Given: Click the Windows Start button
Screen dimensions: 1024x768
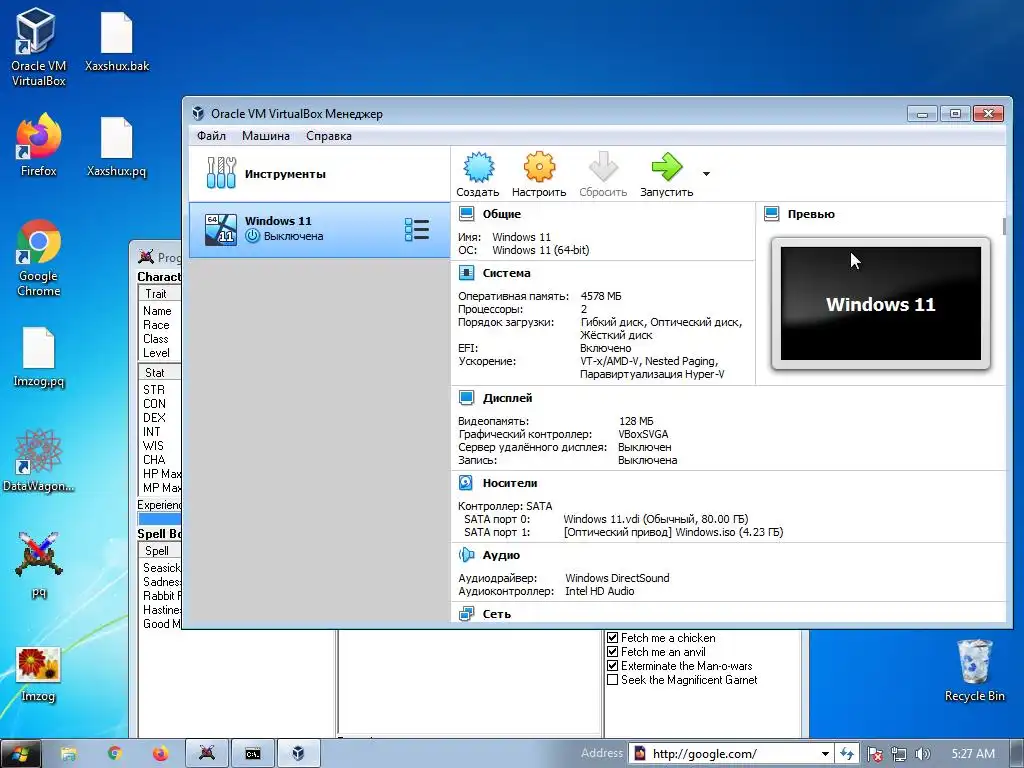Looking at the screenshot, I should [19, 754].
